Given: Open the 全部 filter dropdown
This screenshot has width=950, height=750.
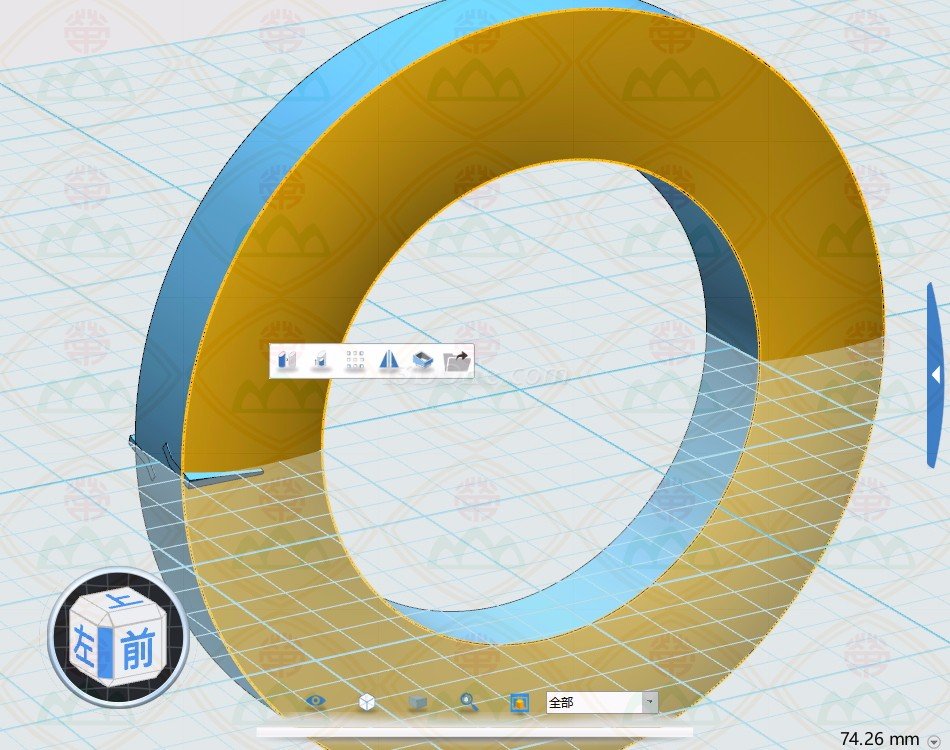Looking at the screenshot, I should (650, 702).
